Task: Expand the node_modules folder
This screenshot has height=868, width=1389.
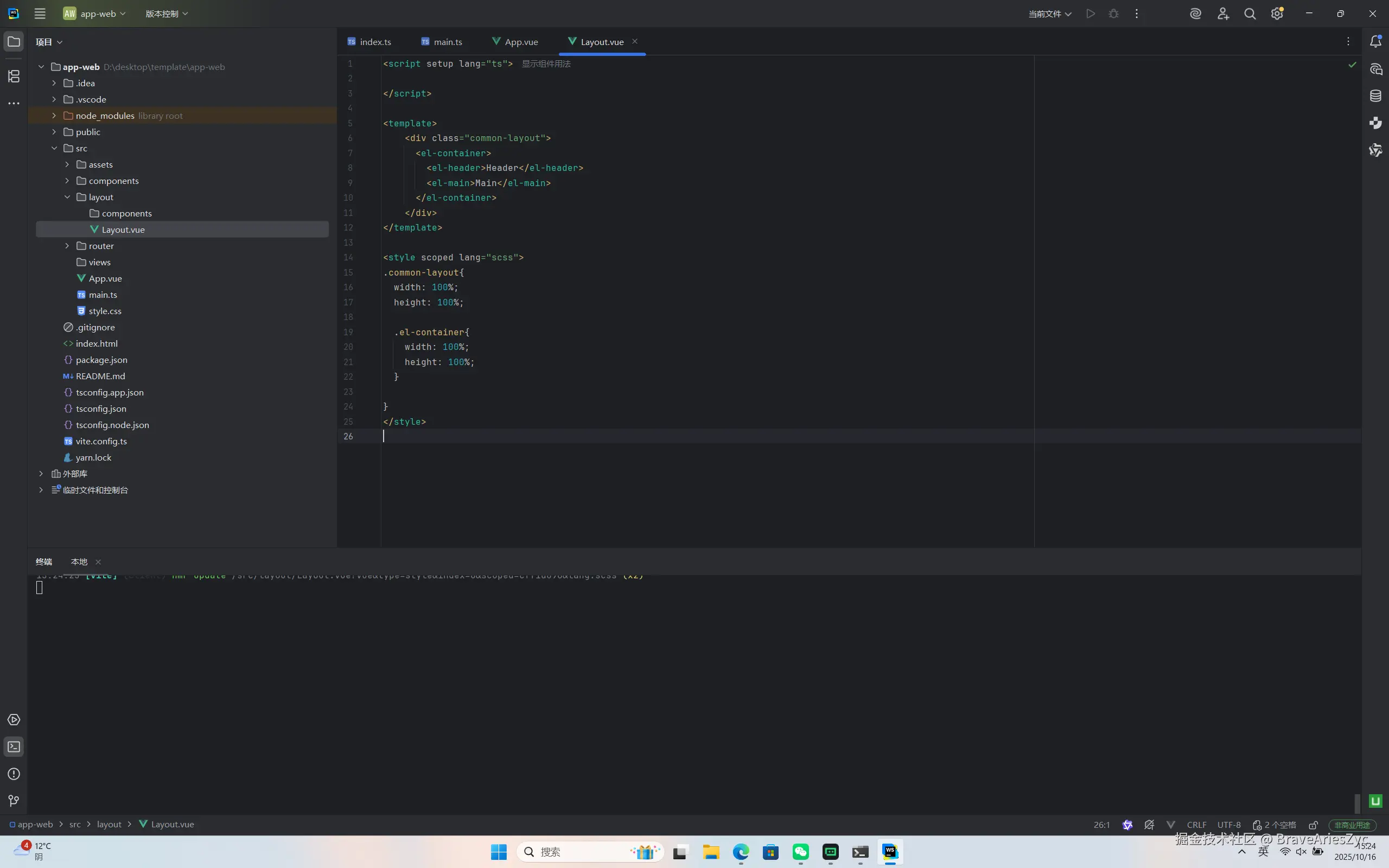Action: click(54, 116)
